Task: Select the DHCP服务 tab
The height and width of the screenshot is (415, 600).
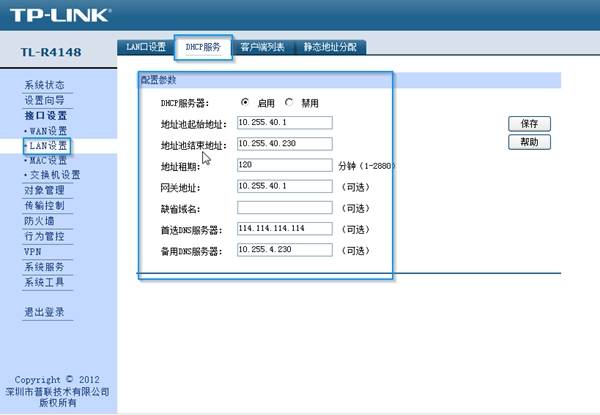Action: tap(203, 47)
